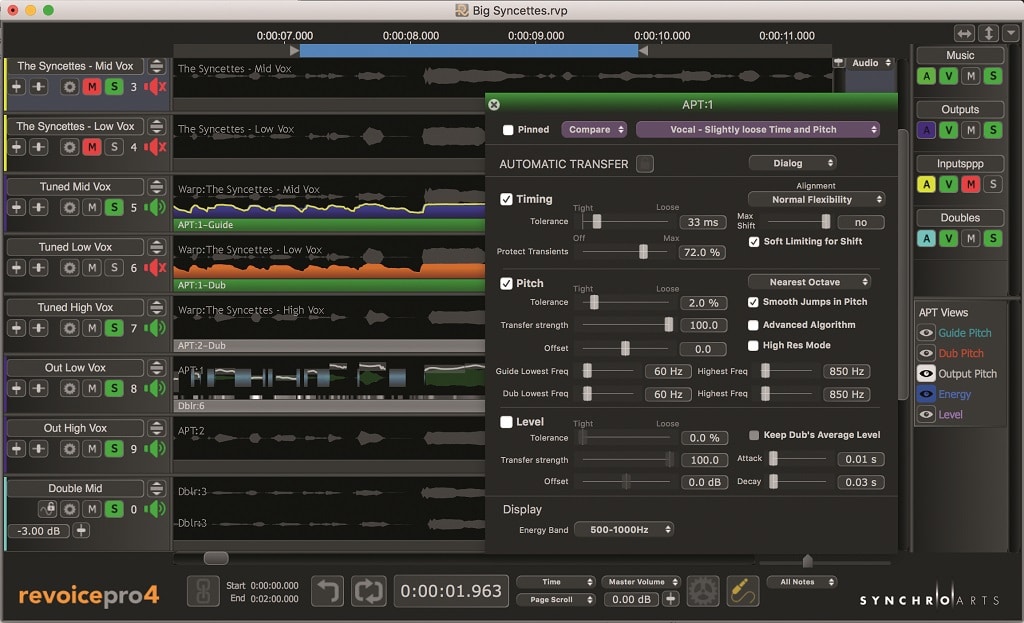Toggle the Automatic Transfer button
The width and height of the screenshot is (1024, 623).
pos(645,164)
